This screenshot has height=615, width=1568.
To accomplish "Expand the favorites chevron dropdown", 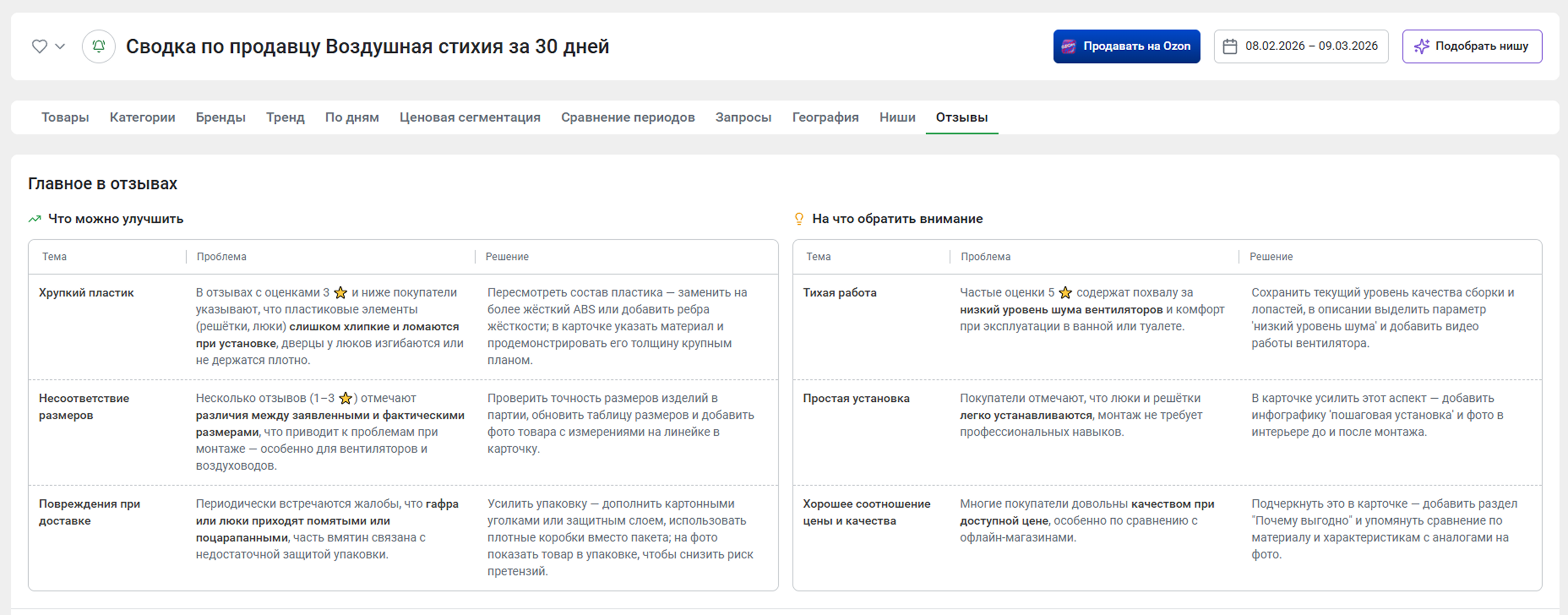I will point(60,46).
